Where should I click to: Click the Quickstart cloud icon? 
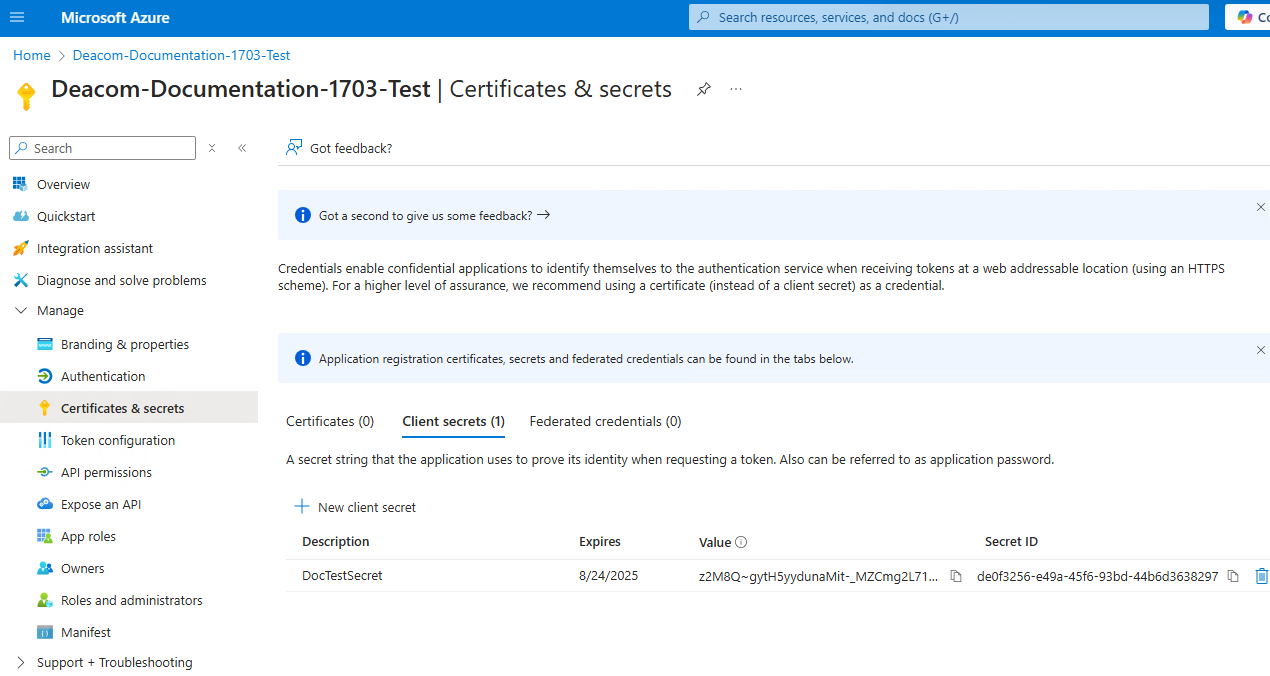pos(19,216)
